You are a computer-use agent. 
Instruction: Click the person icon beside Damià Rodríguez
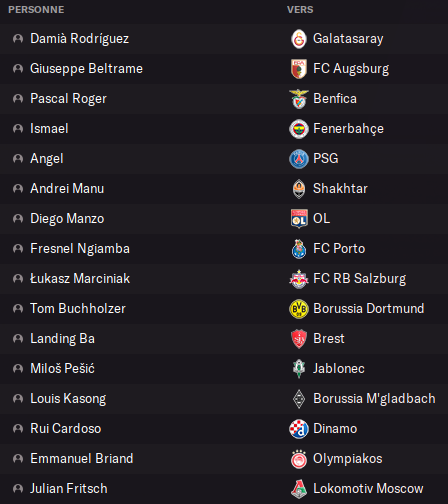[x=18, y=39]
